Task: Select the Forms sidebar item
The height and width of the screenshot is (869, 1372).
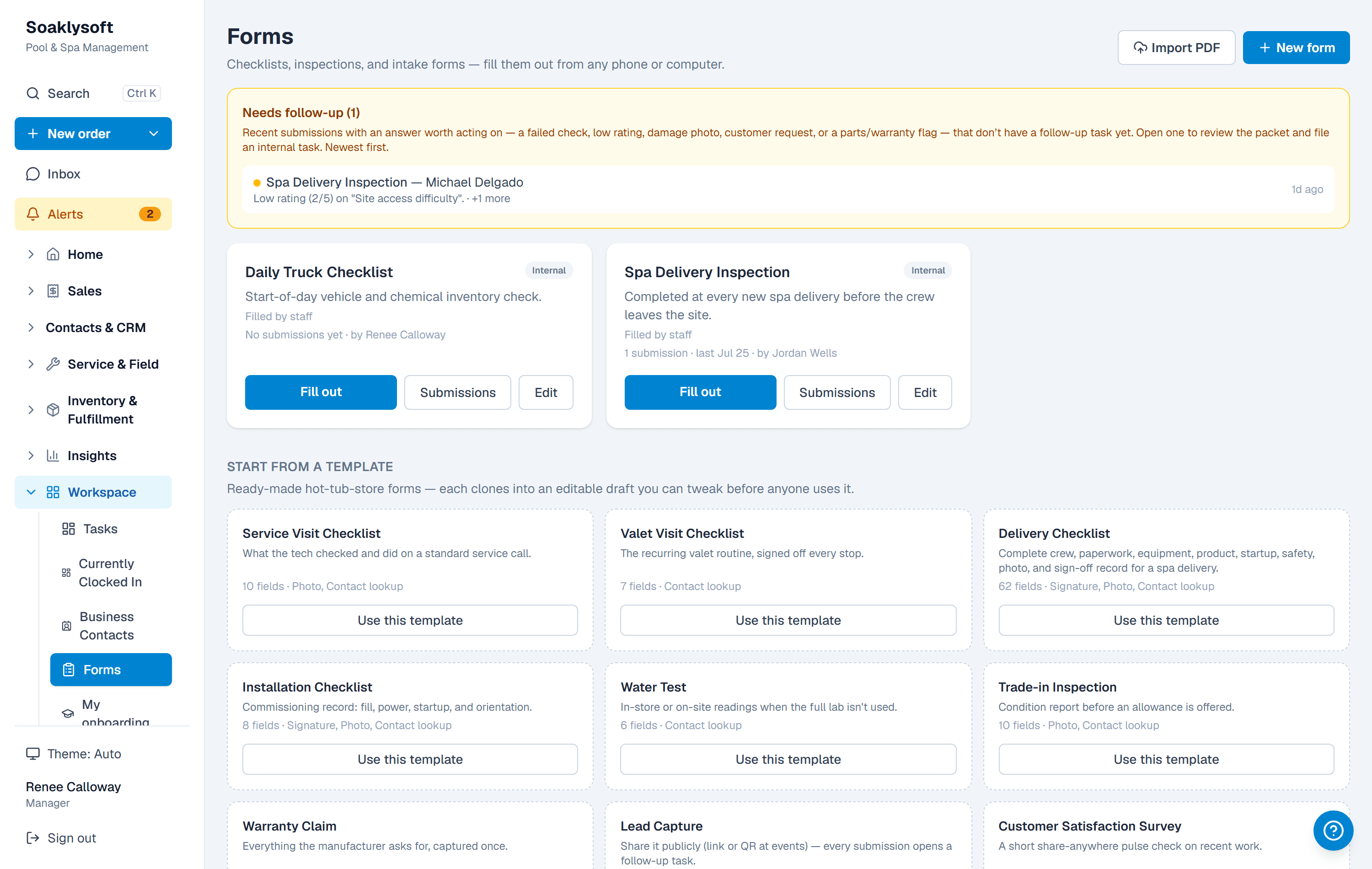Action: 111,670
